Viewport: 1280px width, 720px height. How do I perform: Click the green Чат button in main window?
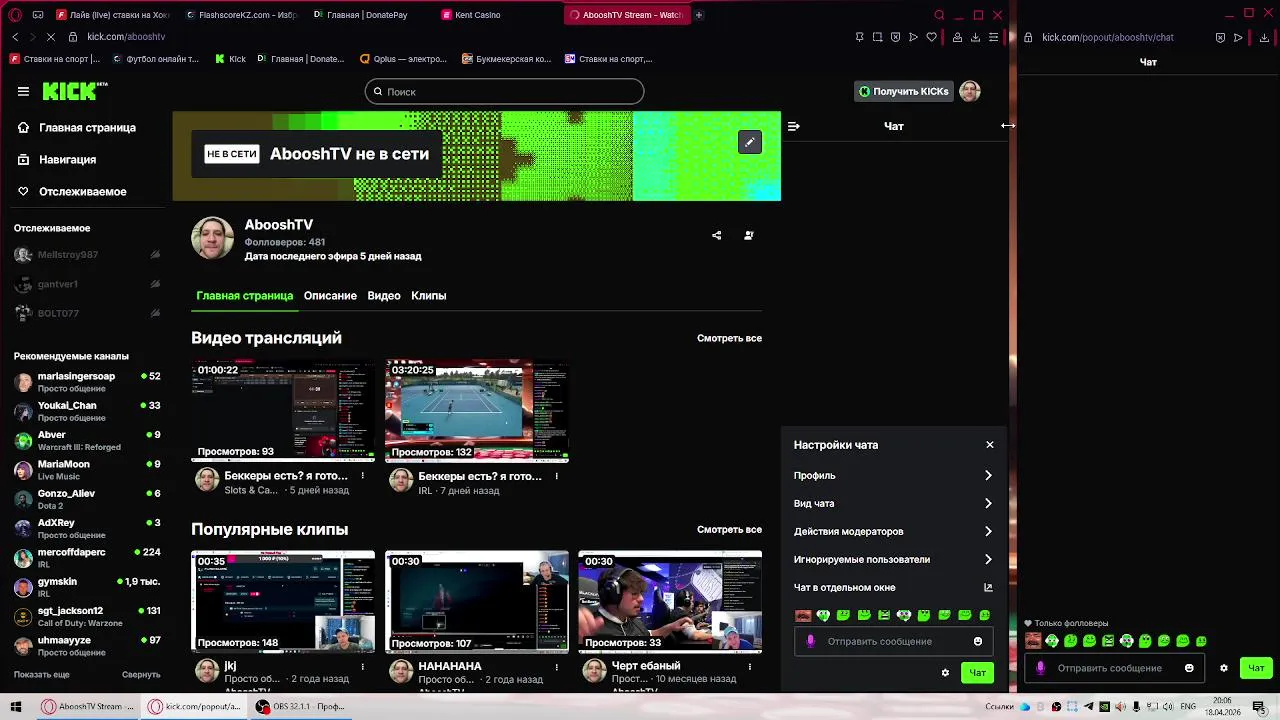[x=977, y=673]
